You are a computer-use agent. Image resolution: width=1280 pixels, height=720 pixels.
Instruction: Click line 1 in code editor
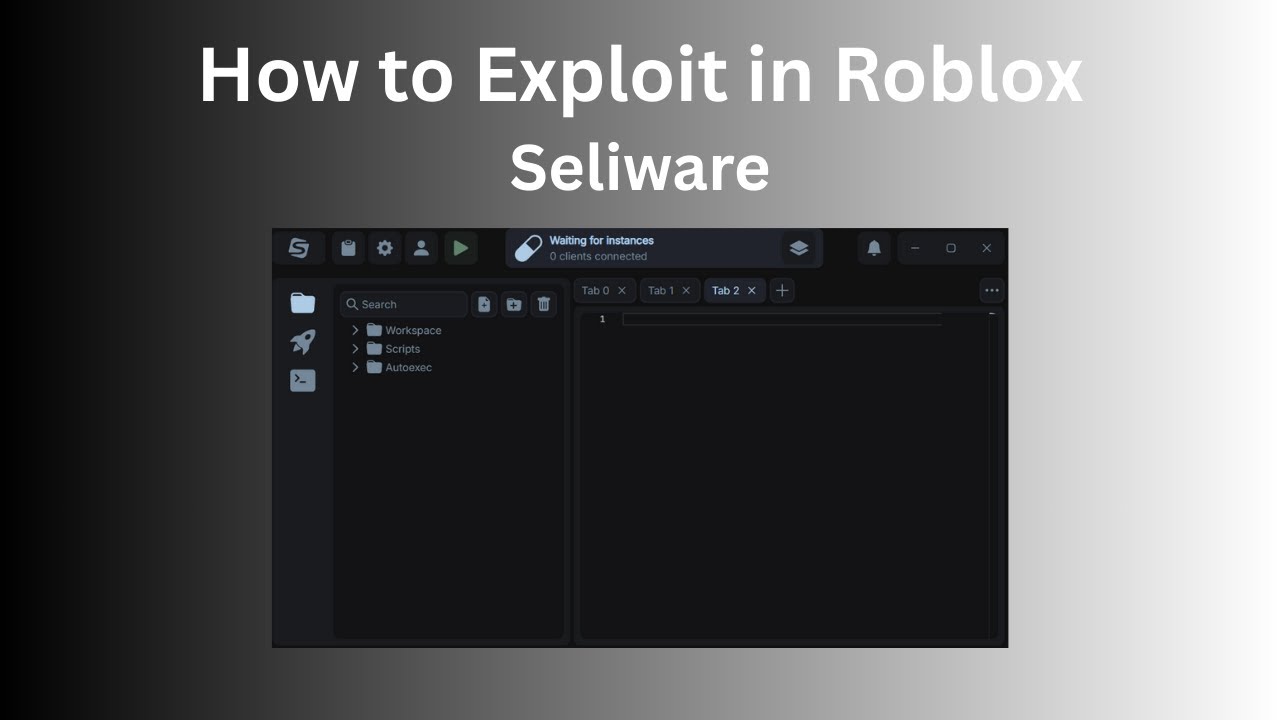tap(782, 319)
